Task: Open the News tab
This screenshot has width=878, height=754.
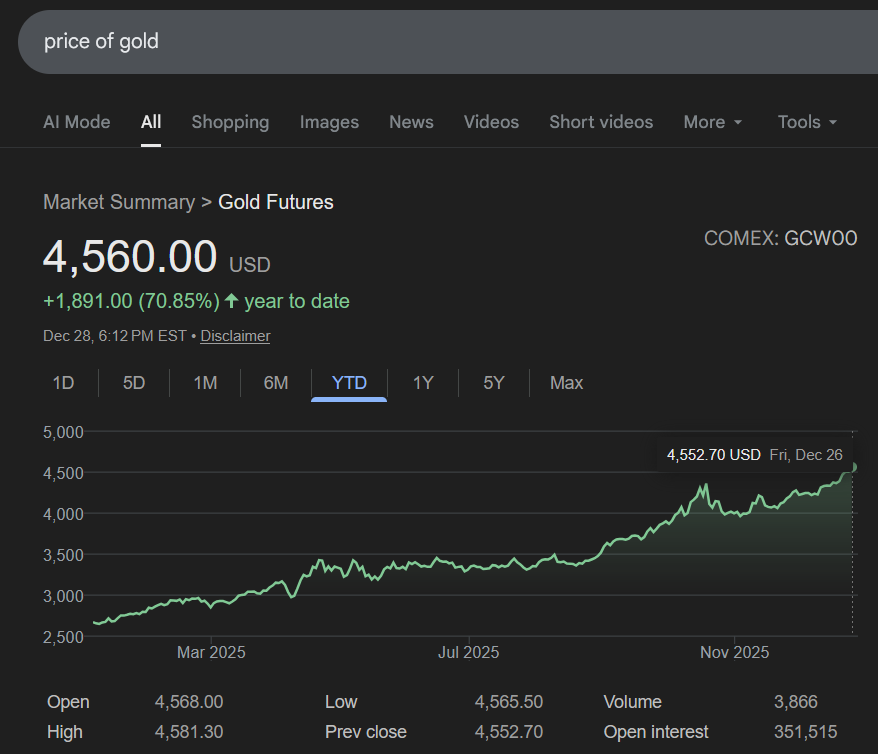Action: click(x=411, y=122)
